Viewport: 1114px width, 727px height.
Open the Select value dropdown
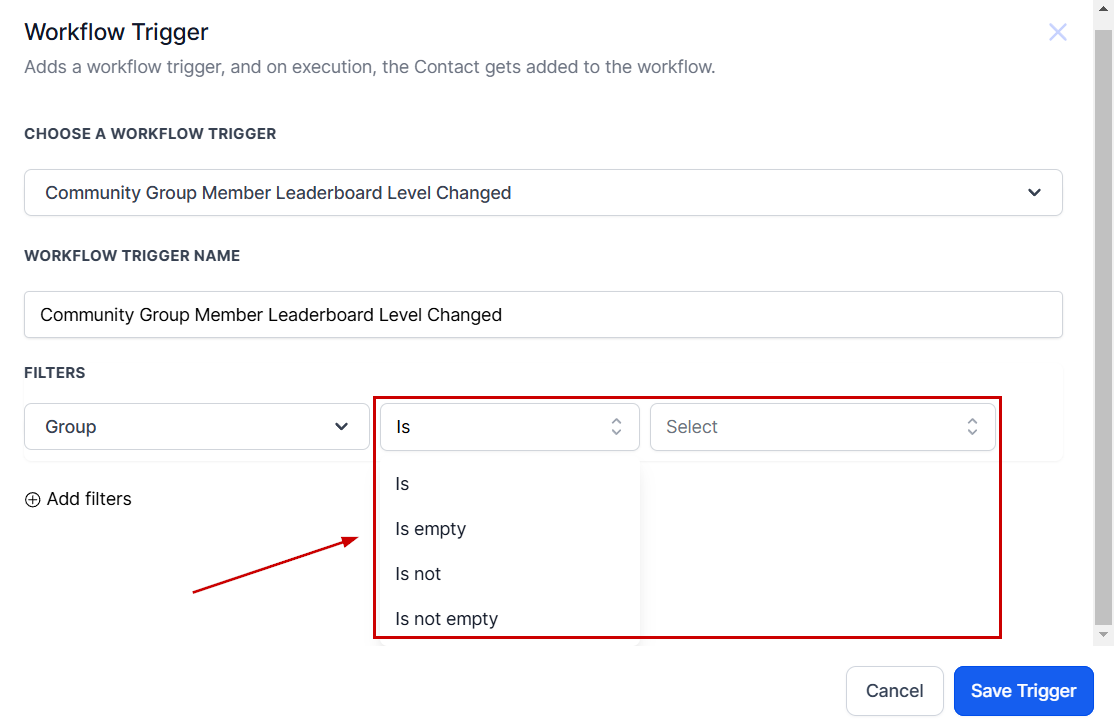(810, 427)
